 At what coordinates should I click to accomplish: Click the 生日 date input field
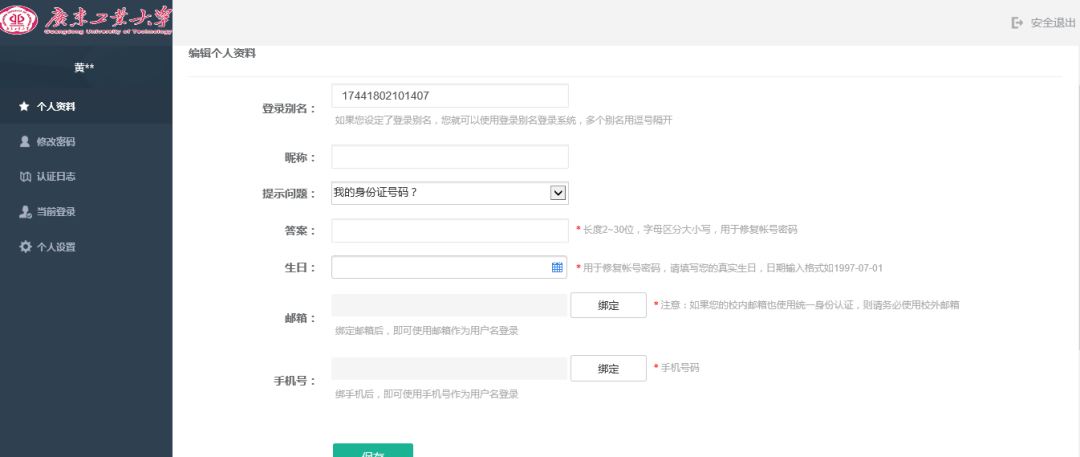(x=449, y=267)
